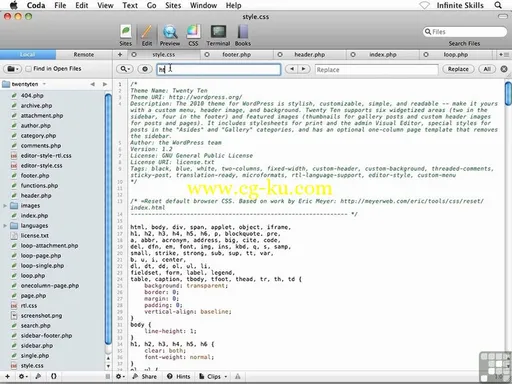
Task: Enable Find in Open Files checkbox
Action: point(29,69)
